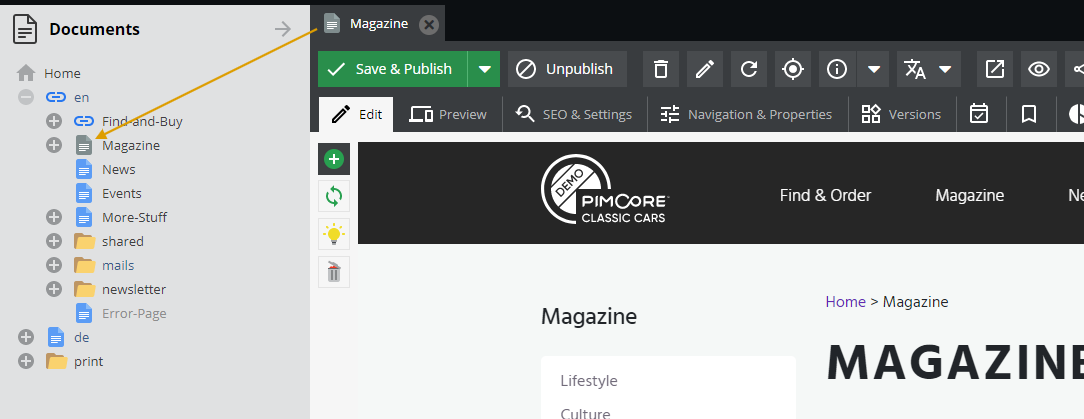Image resolution: width=1084 pixels, height=419 pixels.
Task: Expand the More-Stuff tree node
Action: point(54,217)
